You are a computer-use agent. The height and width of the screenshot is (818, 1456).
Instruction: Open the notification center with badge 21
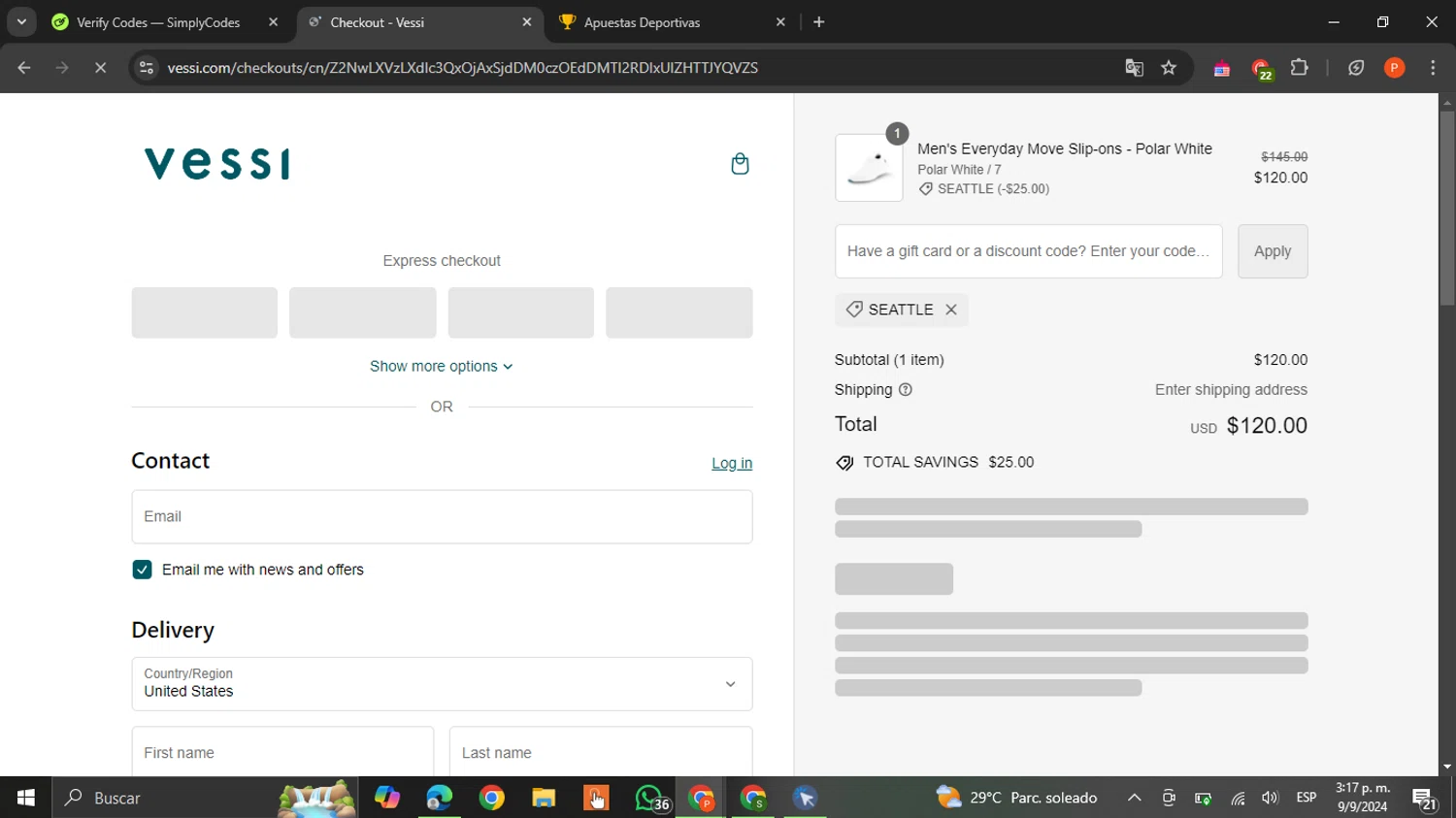tap(1424, 799)
